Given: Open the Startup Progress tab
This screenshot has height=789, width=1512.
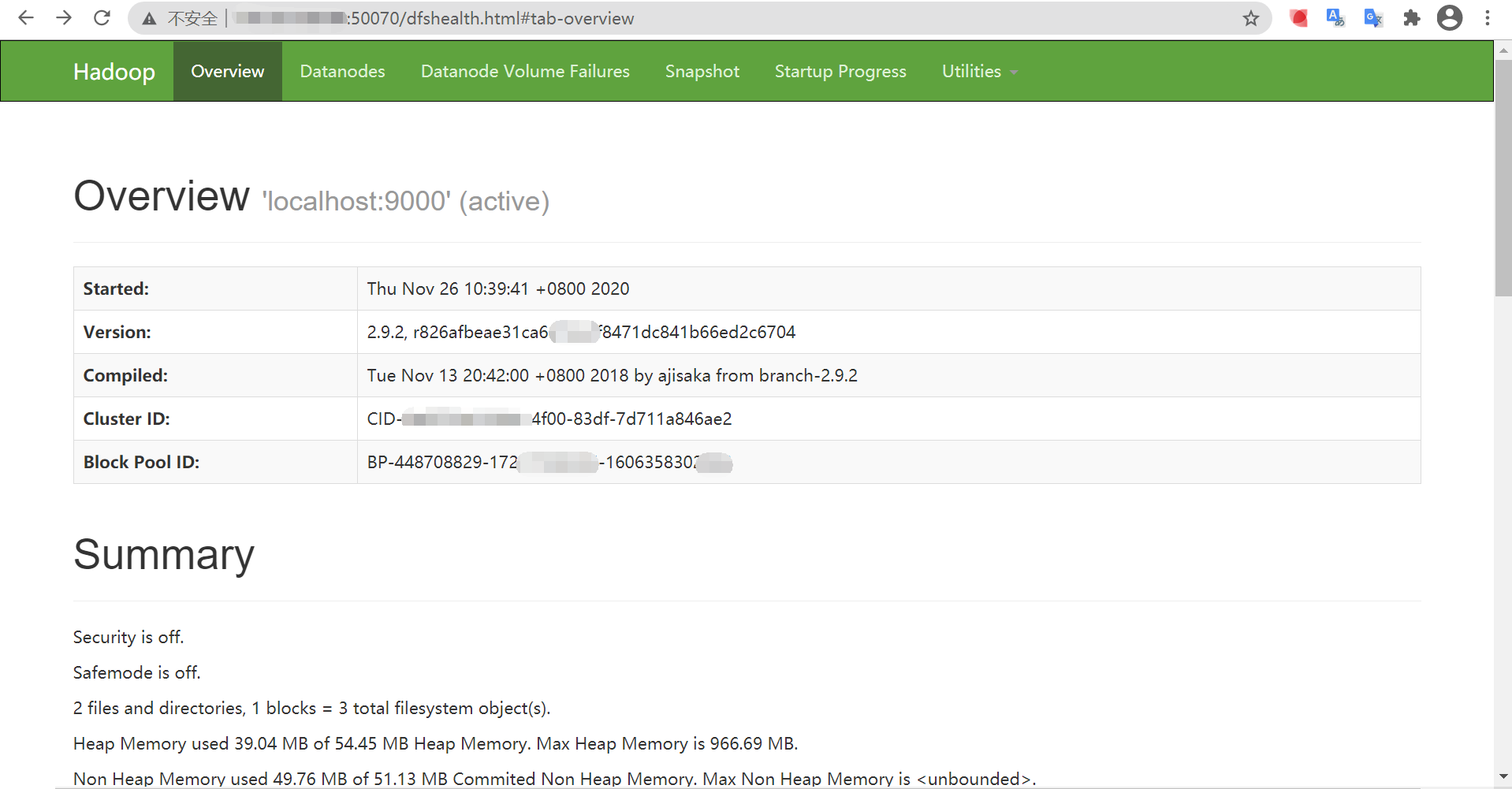Looking at the screenshot, I should point(840,71).
